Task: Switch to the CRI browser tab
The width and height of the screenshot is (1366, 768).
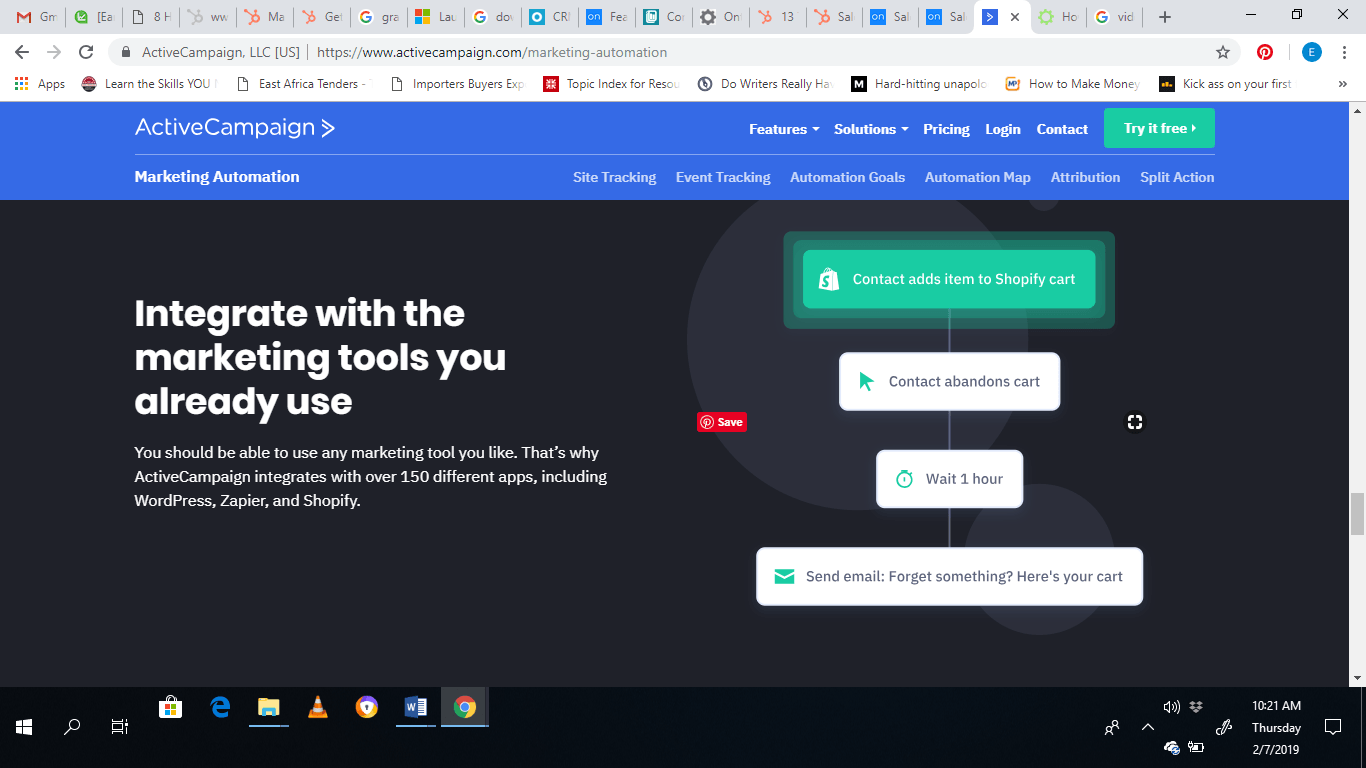Action: [550, 17]
